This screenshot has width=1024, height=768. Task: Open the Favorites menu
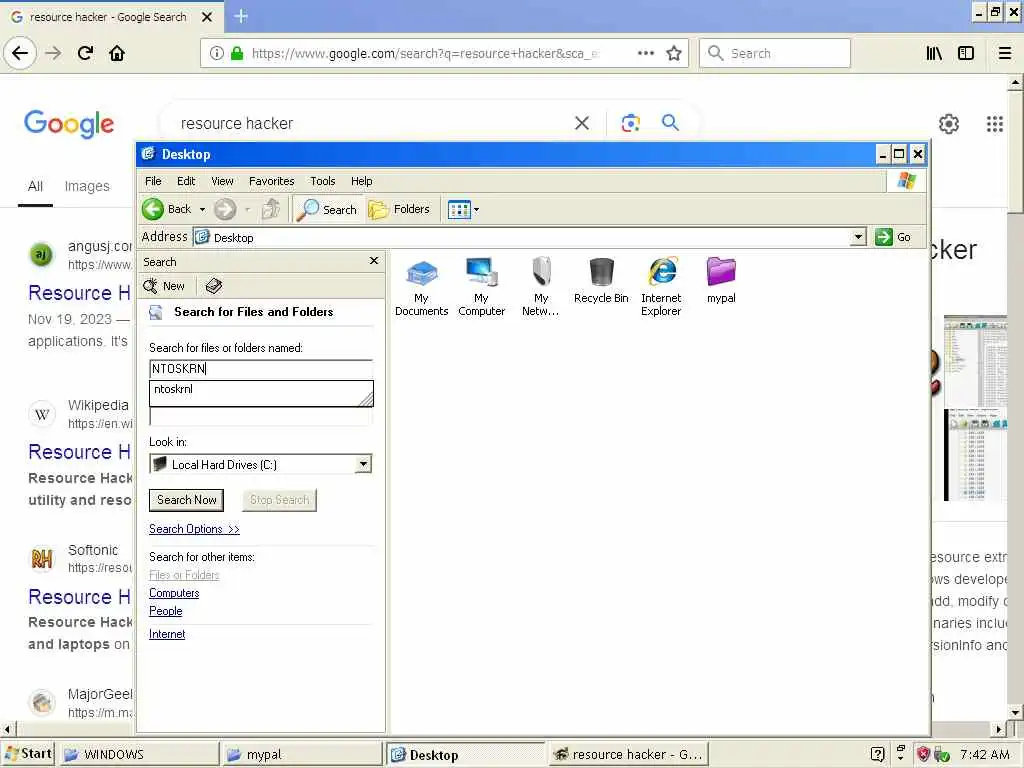tap(272, 181)
